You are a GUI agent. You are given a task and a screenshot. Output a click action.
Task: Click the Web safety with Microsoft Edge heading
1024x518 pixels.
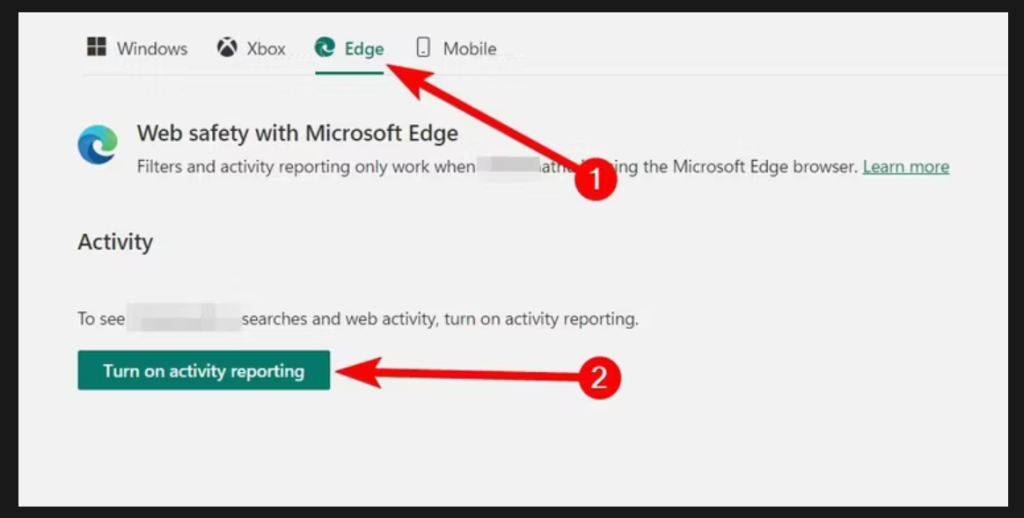[x=297, y=133]
